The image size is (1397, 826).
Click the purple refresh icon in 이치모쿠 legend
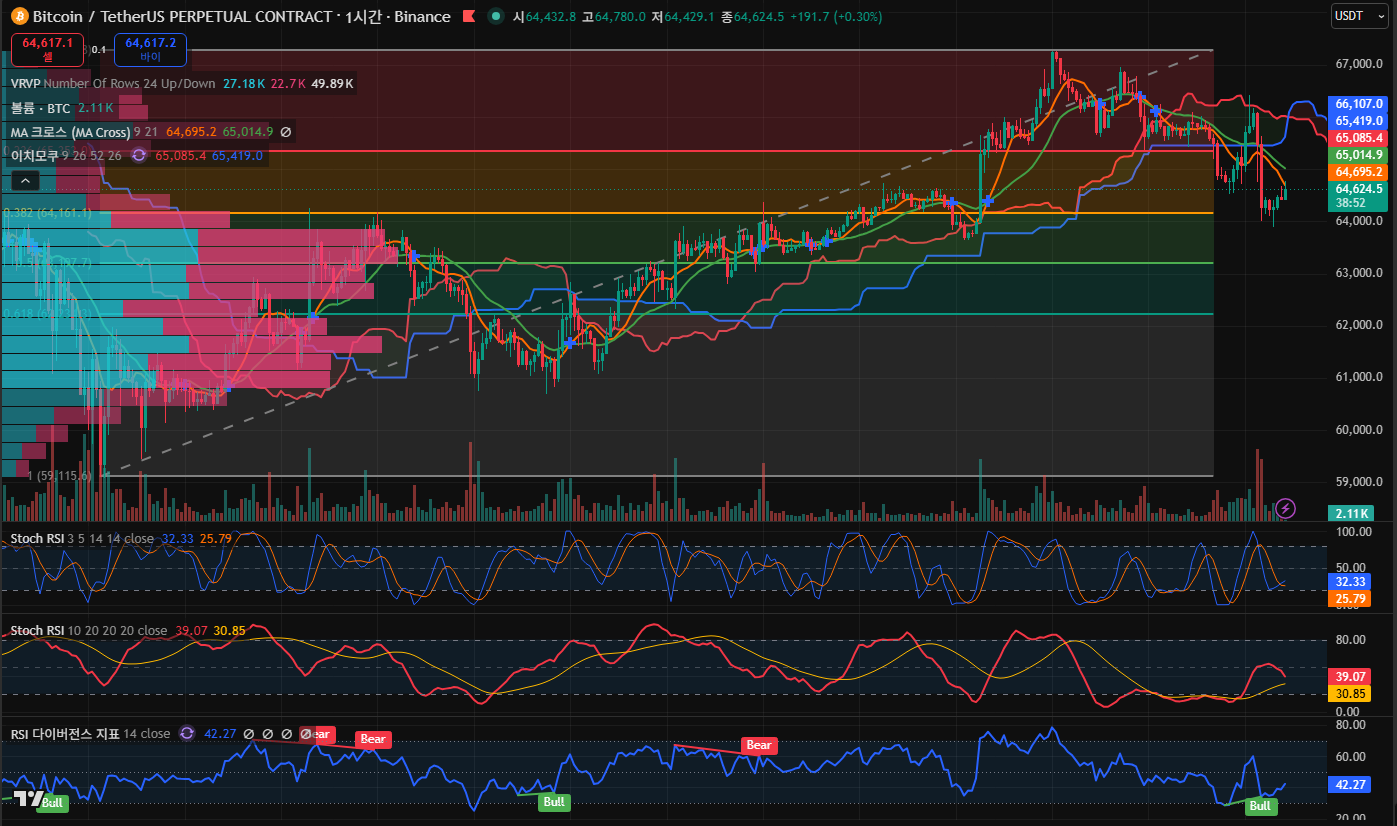point(139,155)
